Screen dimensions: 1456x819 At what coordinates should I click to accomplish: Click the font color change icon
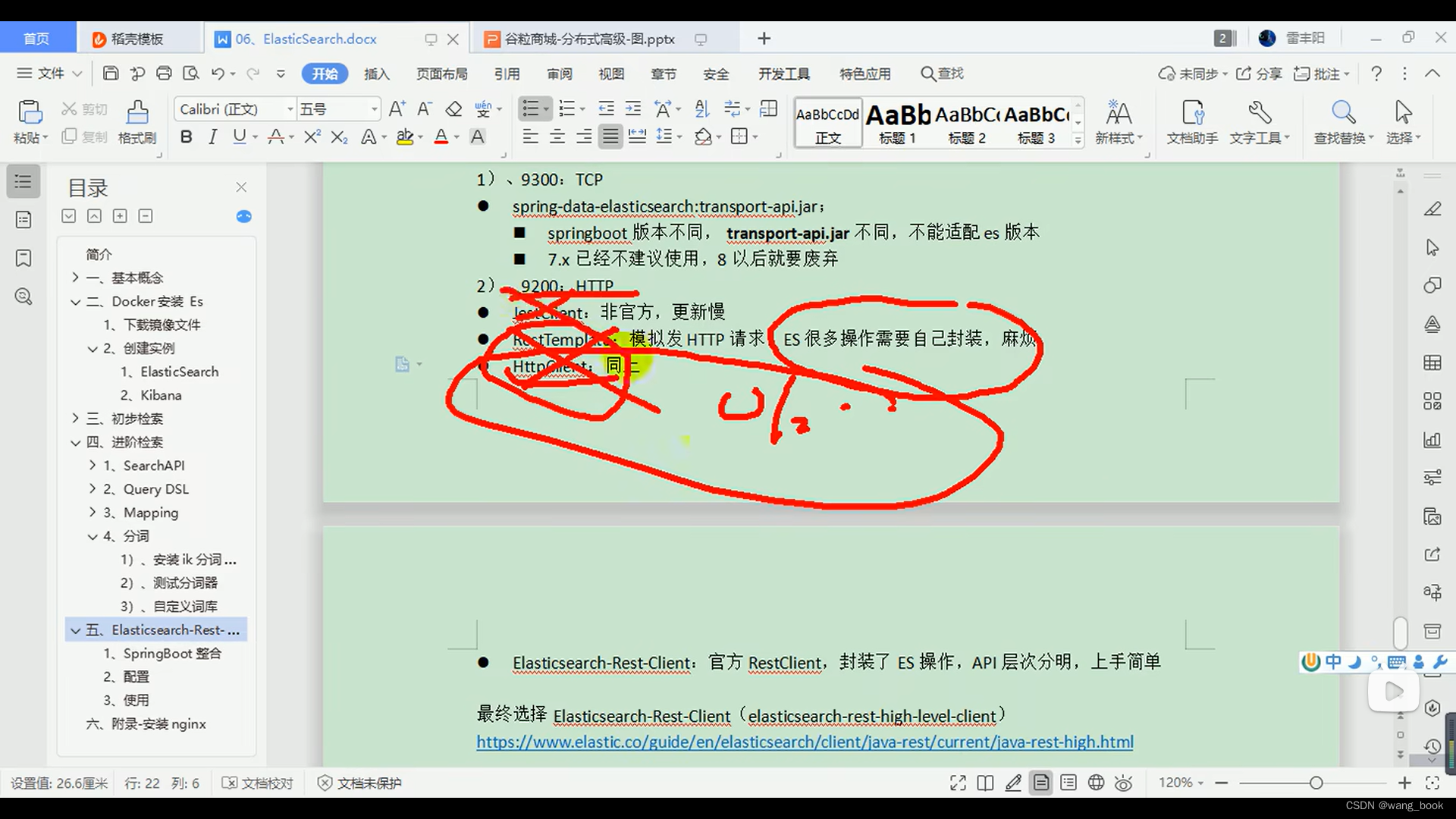click(x=443, y=137)
